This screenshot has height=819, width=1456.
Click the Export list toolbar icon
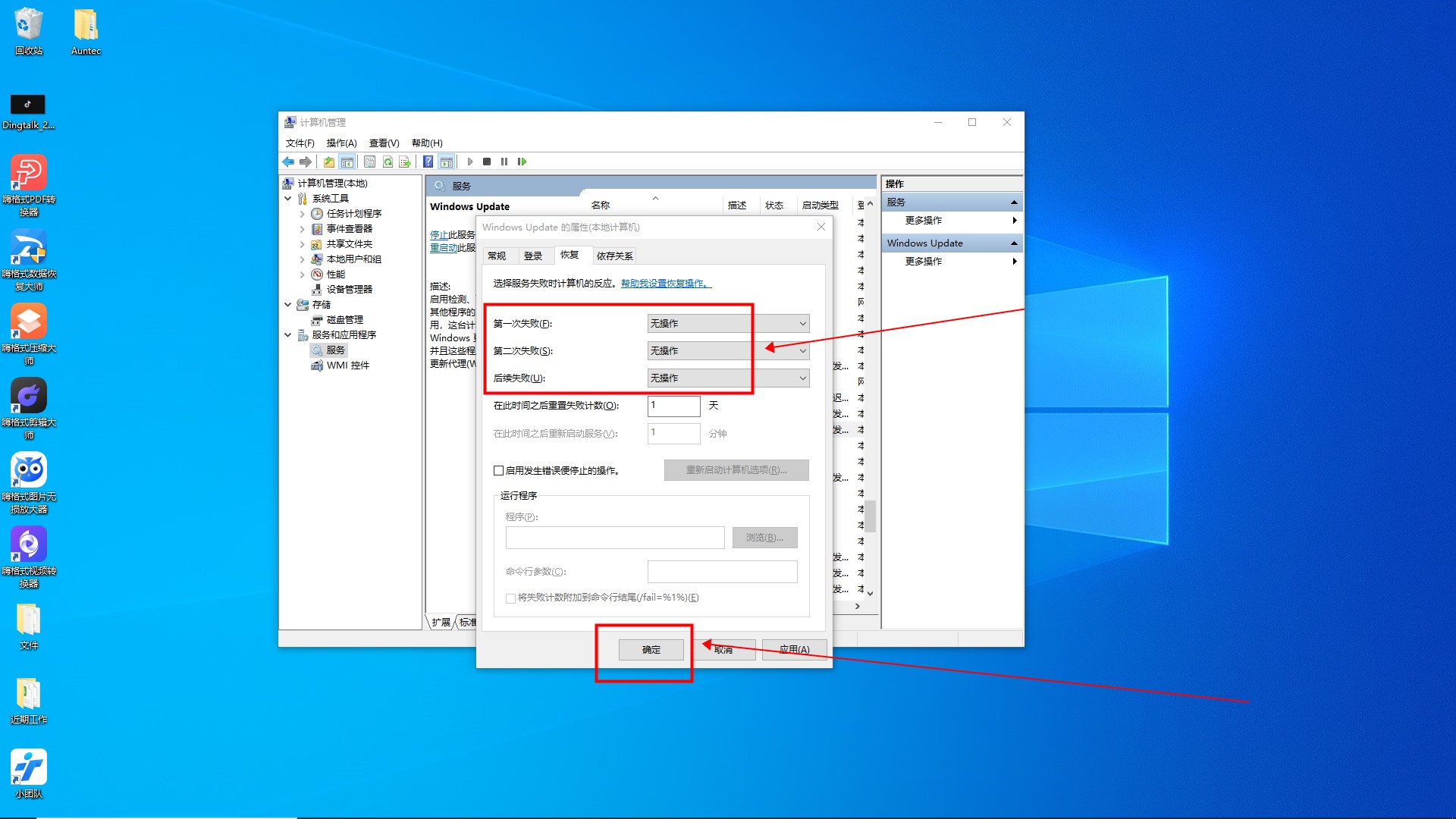tap(405, 162)
